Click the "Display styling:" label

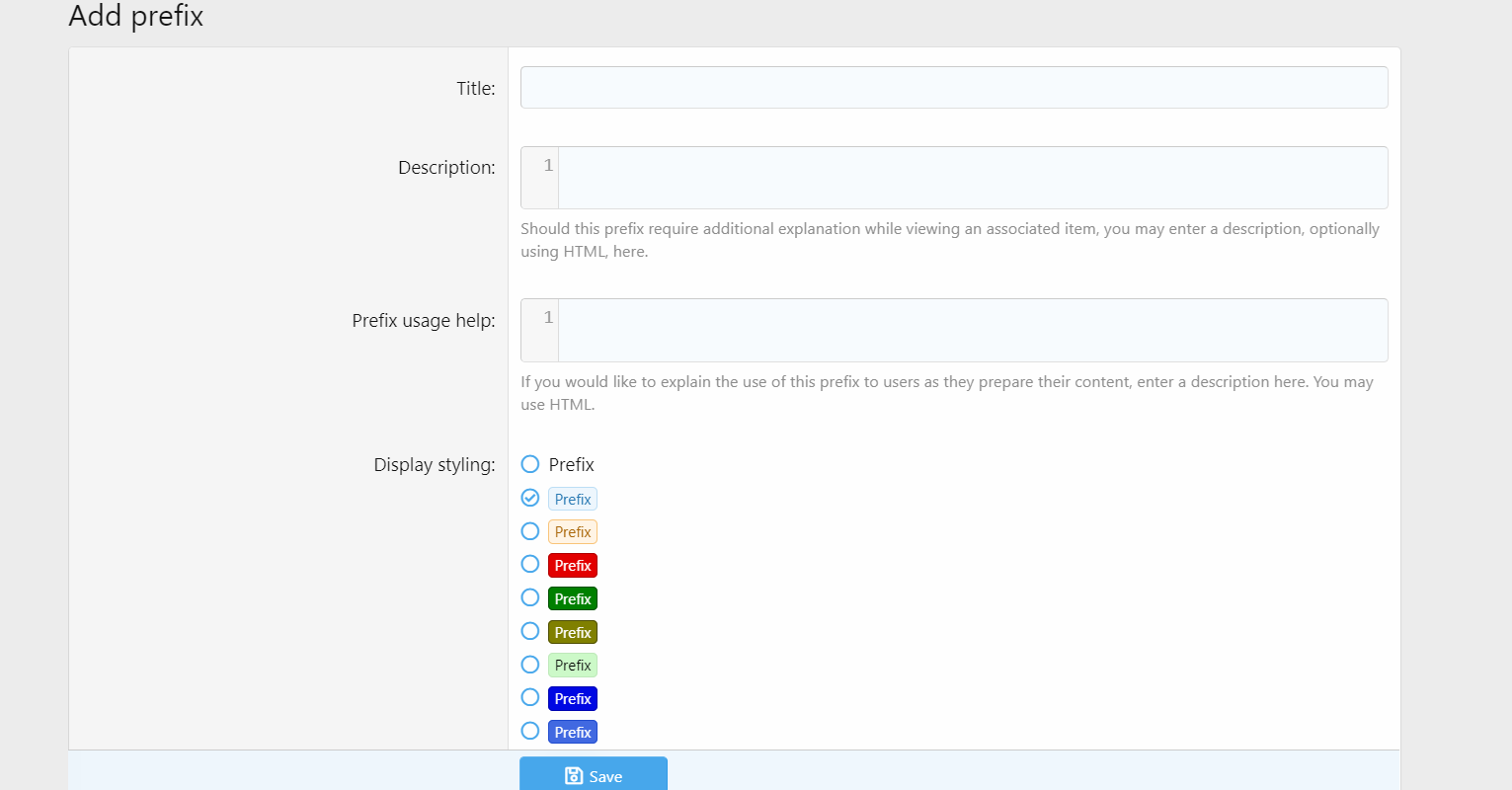click(434, 465)
